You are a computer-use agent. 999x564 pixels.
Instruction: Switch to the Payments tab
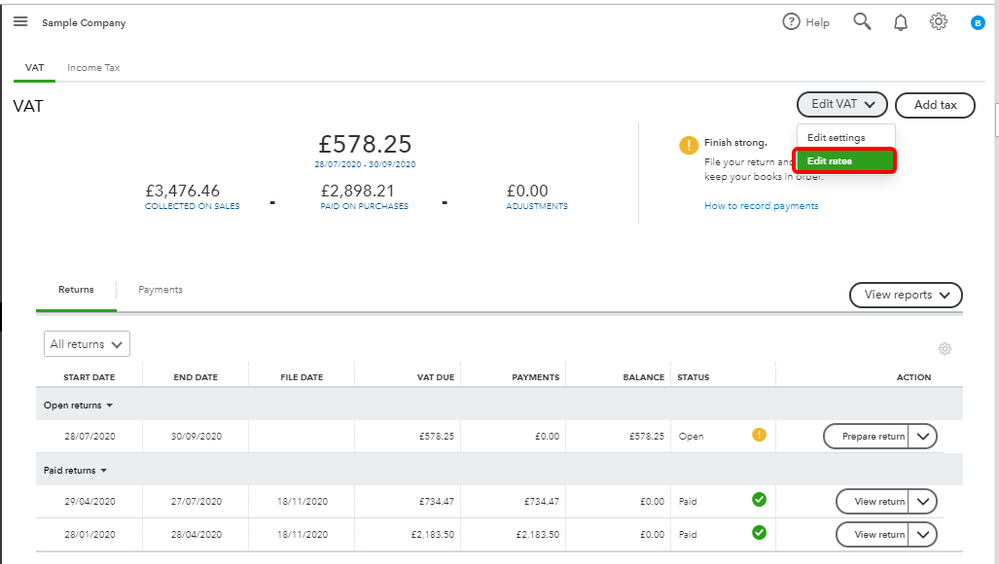[x=160, y=290]
